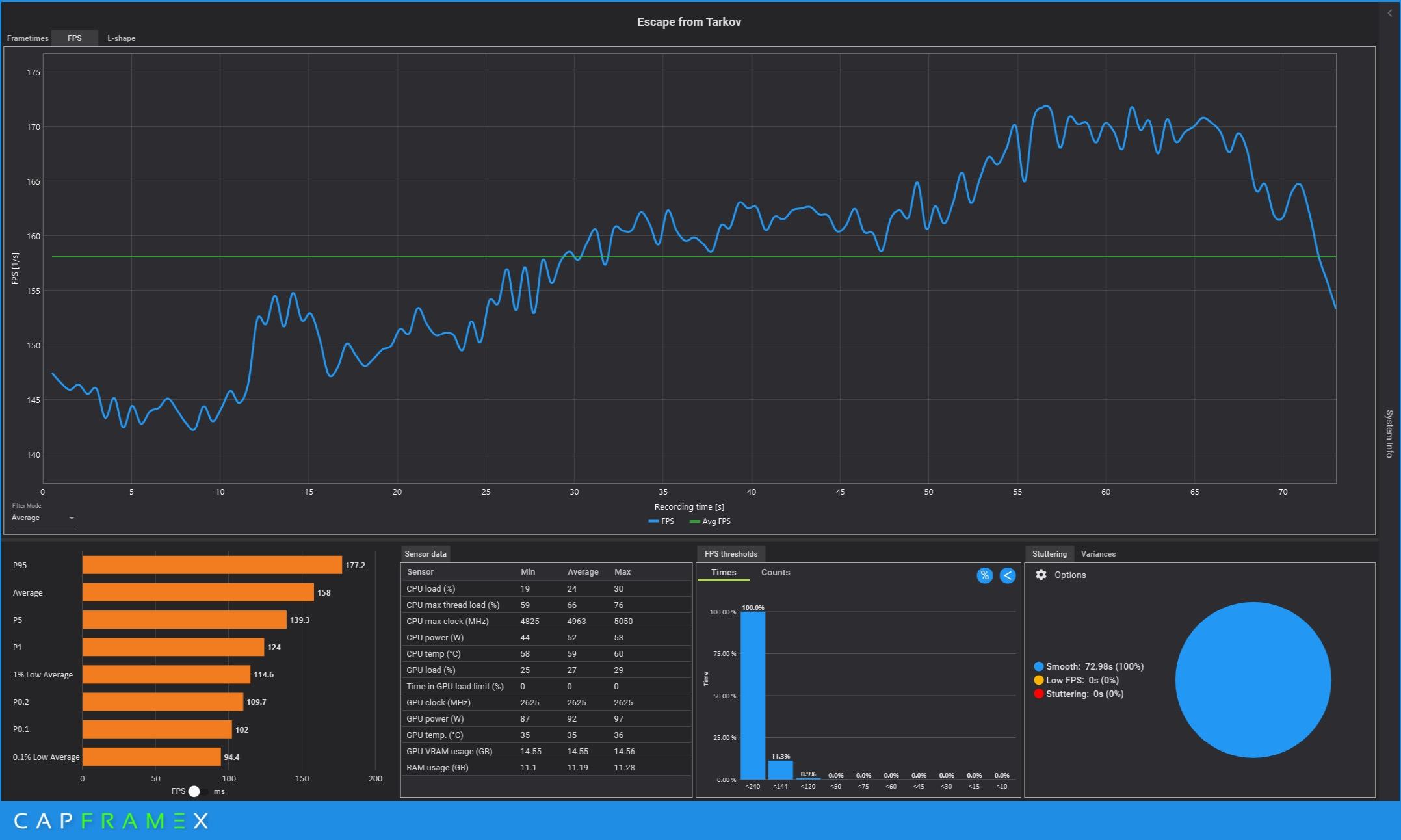1401x840 pixels.
Task: Click the P0.2 bar value 109.7
Action: coord(257,702)
